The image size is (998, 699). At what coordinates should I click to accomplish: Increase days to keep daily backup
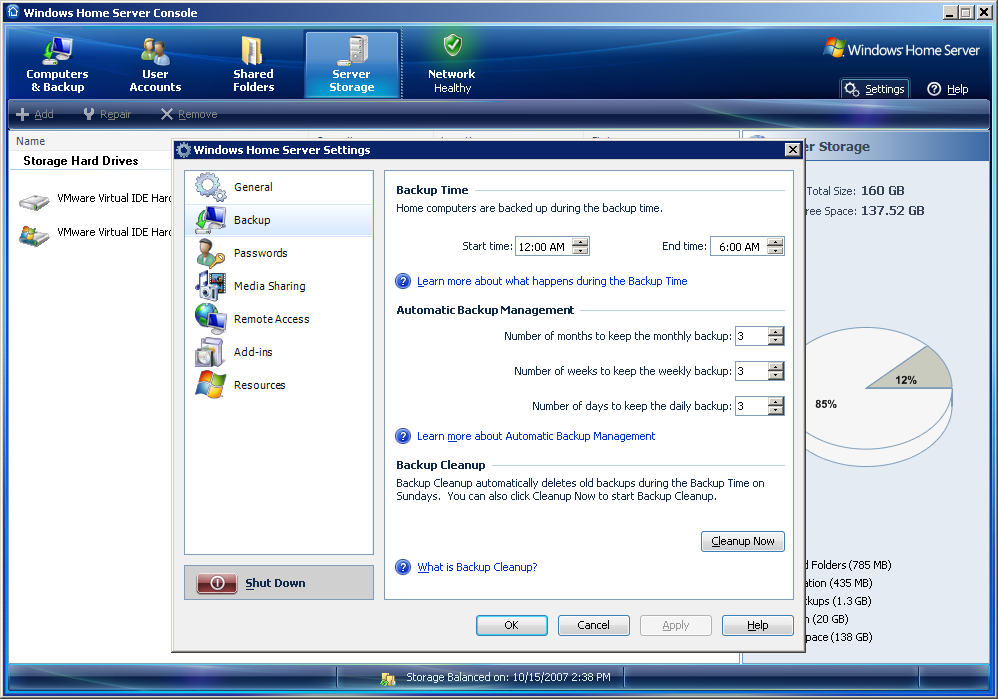pyautogui.click(x=775, y=402)
